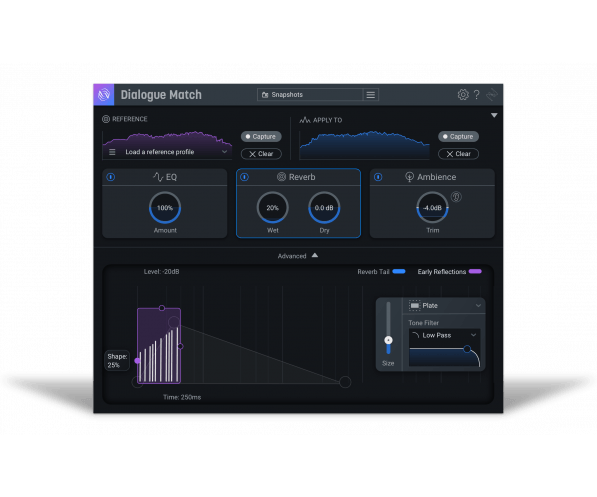Click the EQ Amount knob at 100%

coord(165,208)
